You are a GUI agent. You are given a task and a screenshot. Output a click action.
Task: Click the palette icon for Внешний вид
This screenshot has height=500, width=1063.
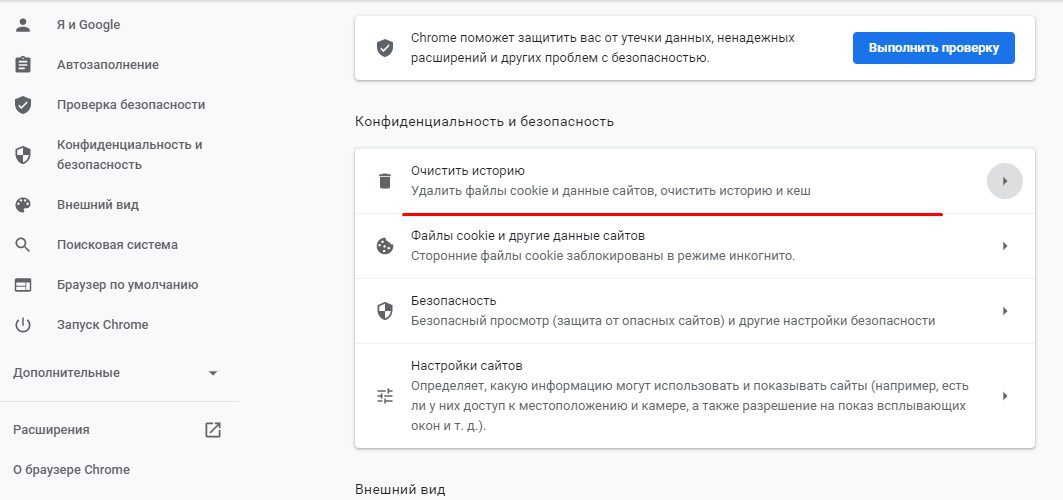click(23, 205)
